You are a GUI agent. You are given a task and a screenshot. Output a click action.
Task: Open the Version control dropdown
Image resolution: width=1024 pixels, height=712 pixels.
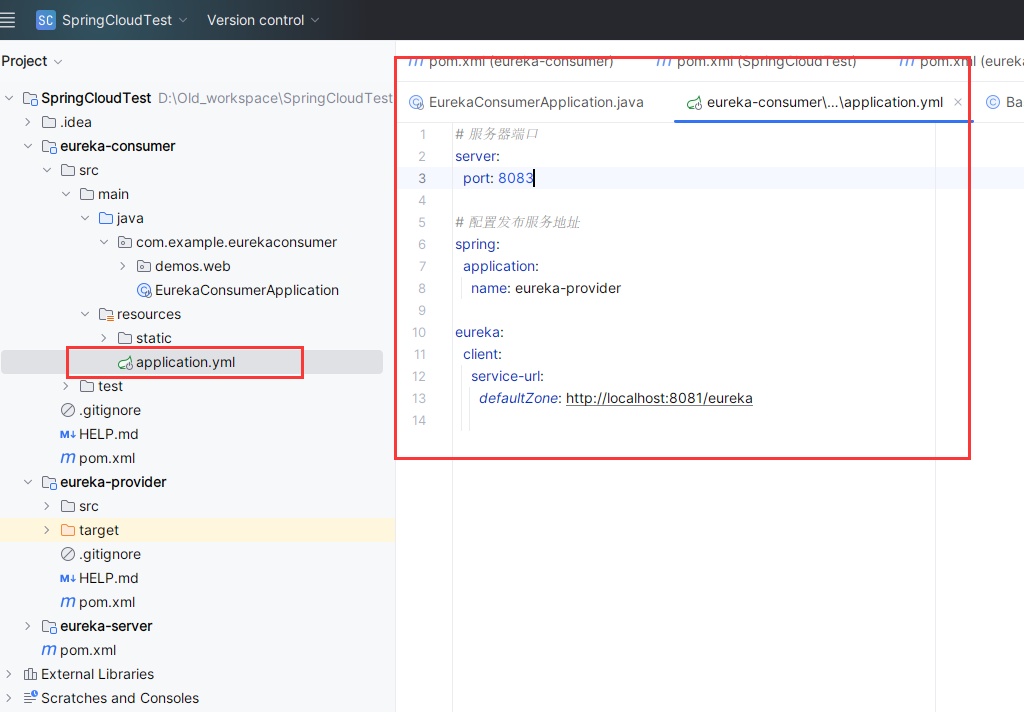point(263,20)
